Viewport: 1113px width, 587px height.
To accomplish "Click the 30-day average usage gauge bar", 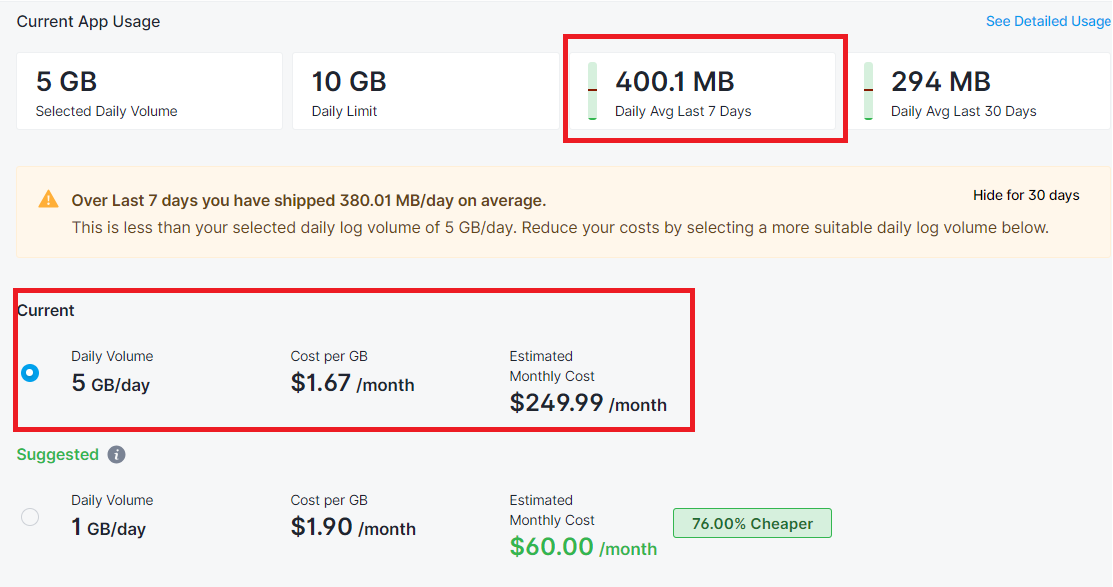I will (x=868, y=91).
